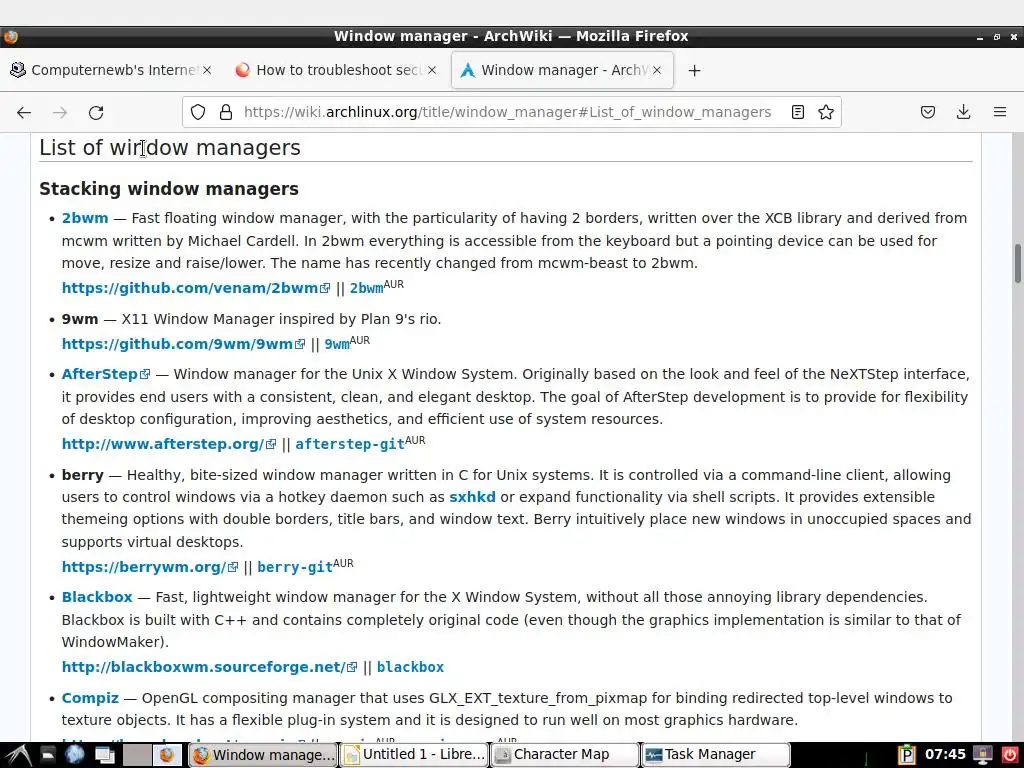
Task: Visit the www.afterstep.org link
Action: point(168,444)
